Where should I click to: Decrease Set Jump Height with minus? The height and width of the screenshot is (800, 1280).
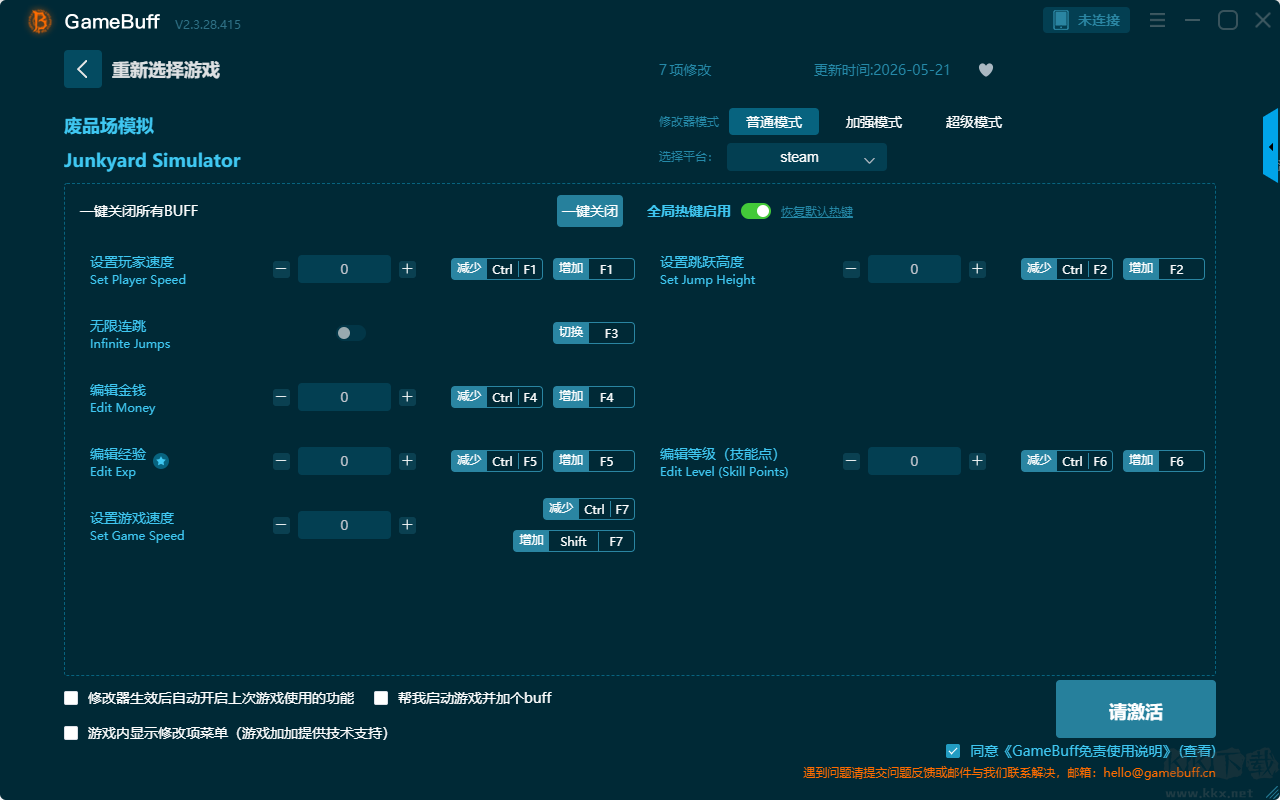(851, 269)
